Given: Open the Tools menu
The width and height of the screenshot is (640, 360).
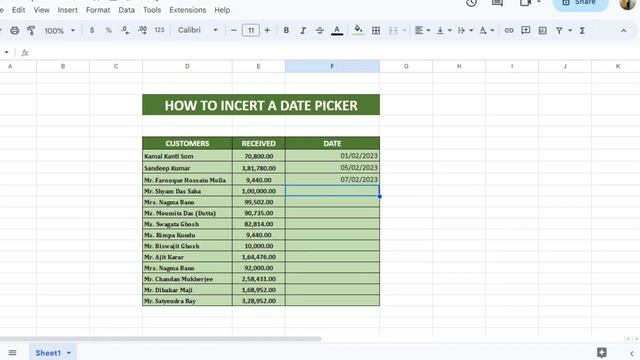Looking at the screenshot, I should [152, 10].
